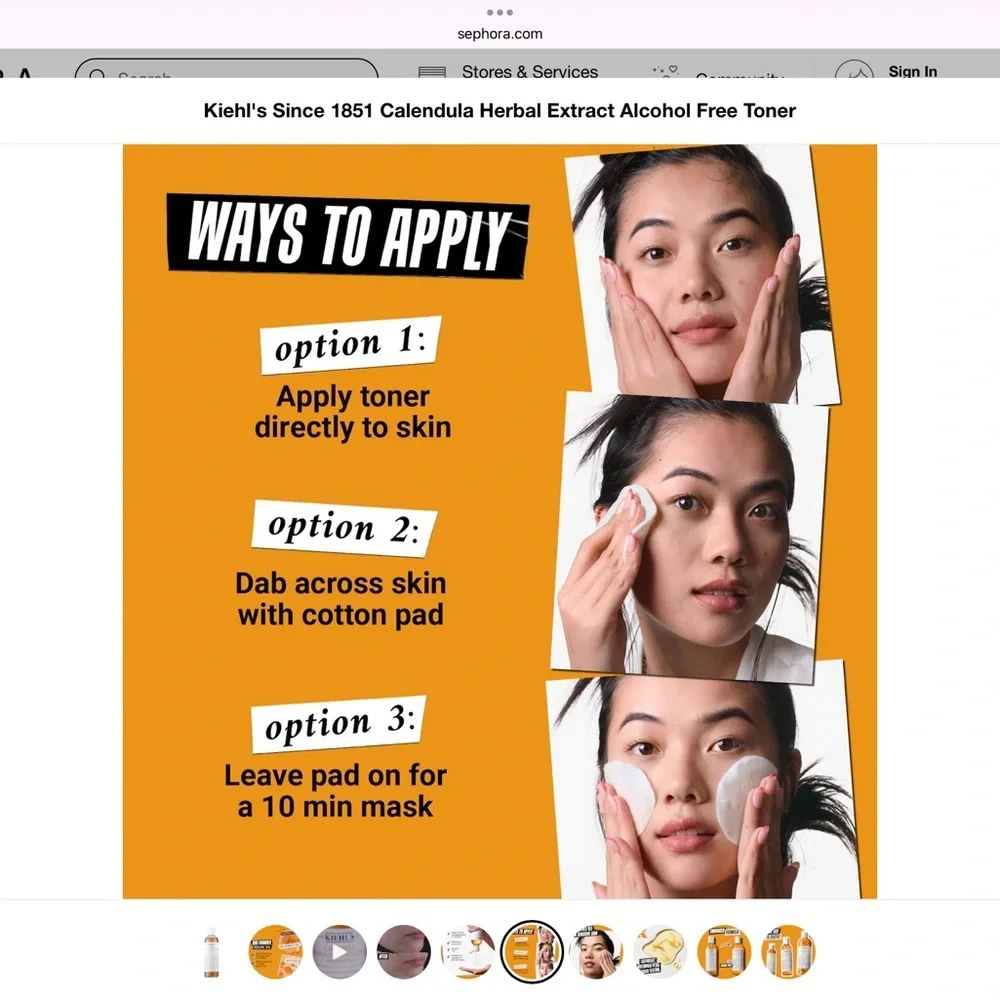This screenshot has width=1000, height=1000.
Task: Focus the Sephora search field
Action: tap(226, 70)
